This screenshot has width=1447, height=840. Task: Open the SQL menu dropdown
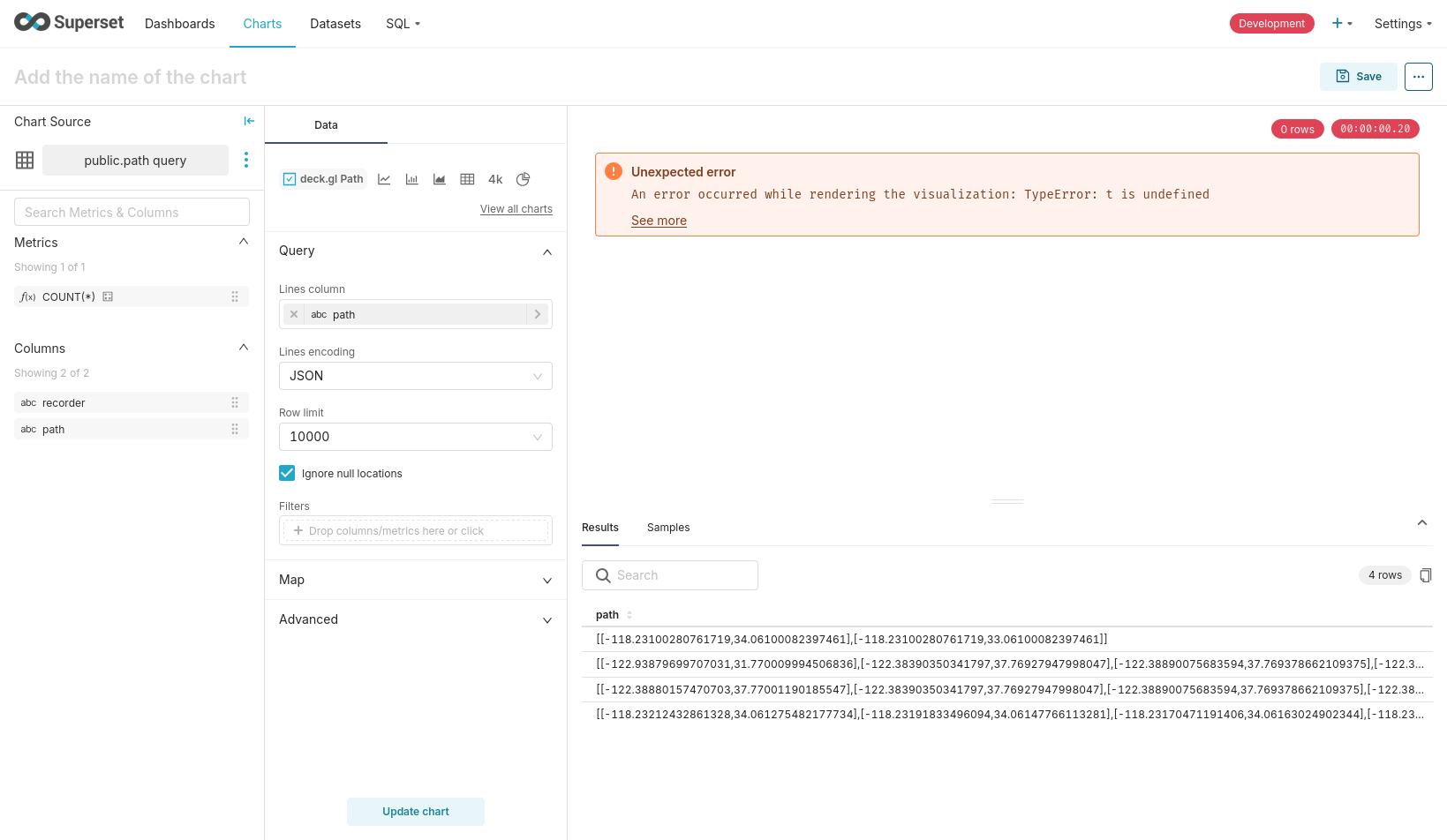pyautogui.click(x=403, y=24)
